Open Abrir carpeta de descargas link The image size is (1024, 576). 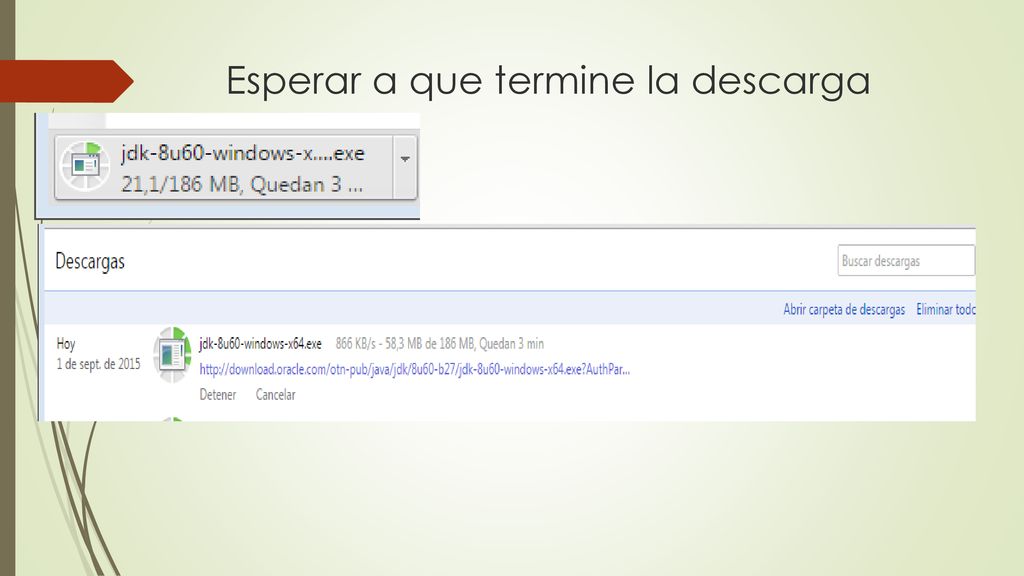[844, 310]
